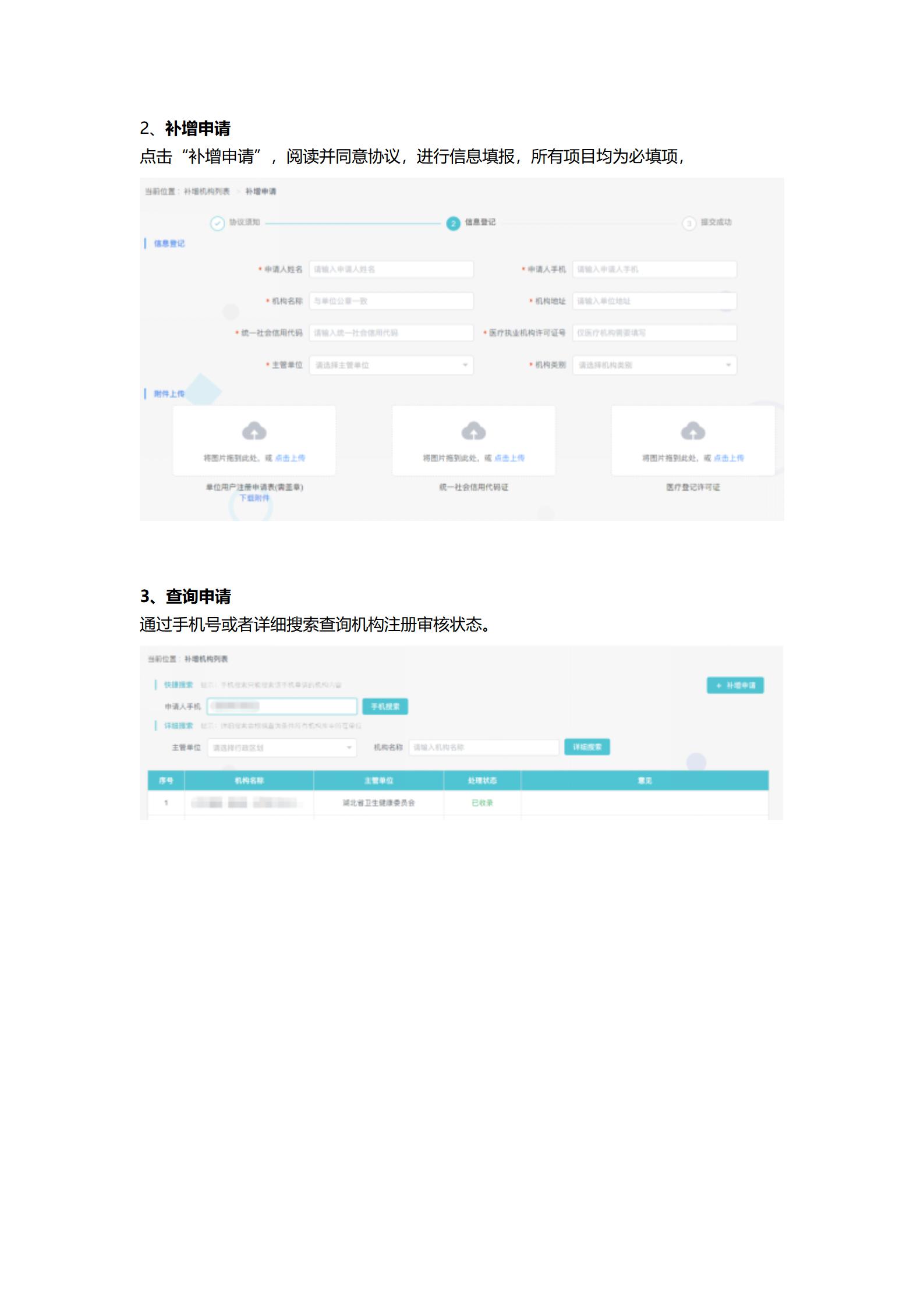Click the step 3 提交成功 circle icon
924x1307 pixels.
689,224
